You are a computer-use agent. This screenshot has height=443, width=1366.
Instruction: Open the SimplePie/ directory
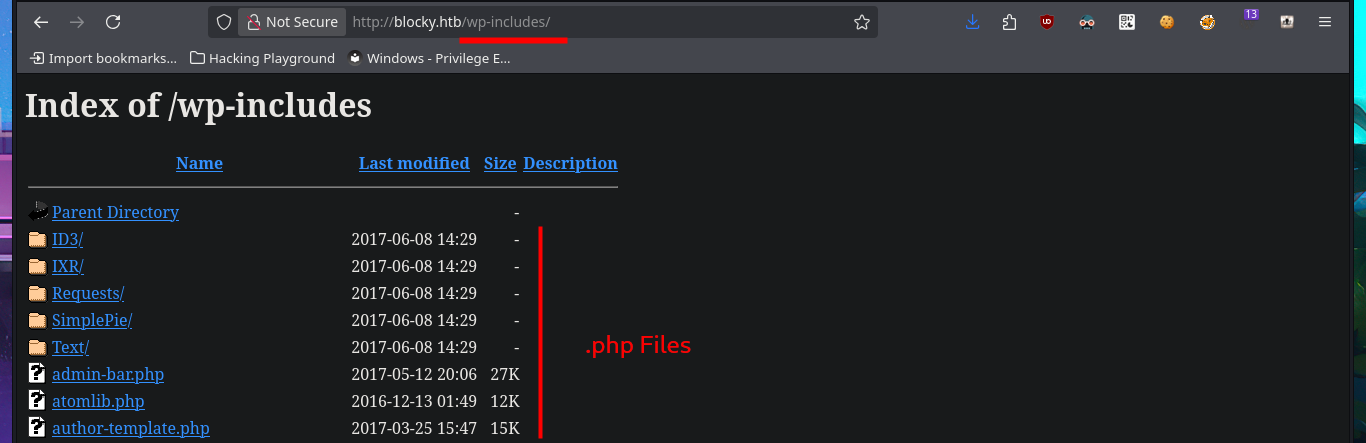coord(92,320)
